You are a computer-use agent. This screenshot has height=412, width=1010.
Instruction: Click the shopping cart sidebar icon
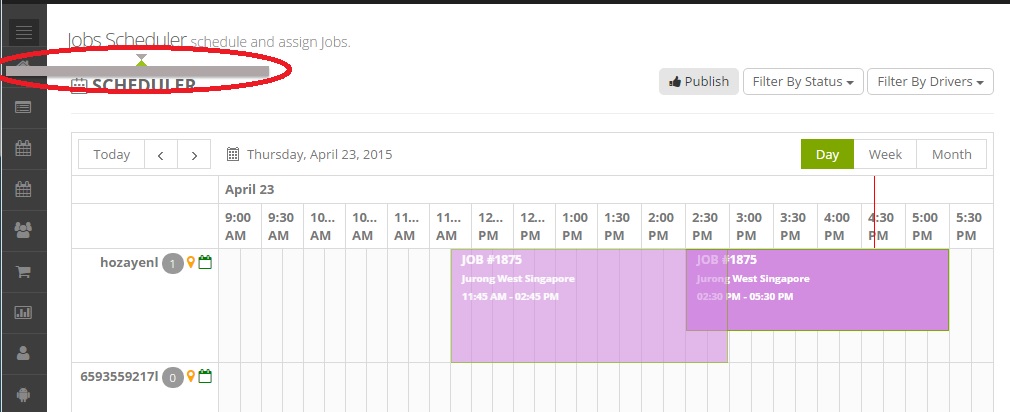point(23,270)
